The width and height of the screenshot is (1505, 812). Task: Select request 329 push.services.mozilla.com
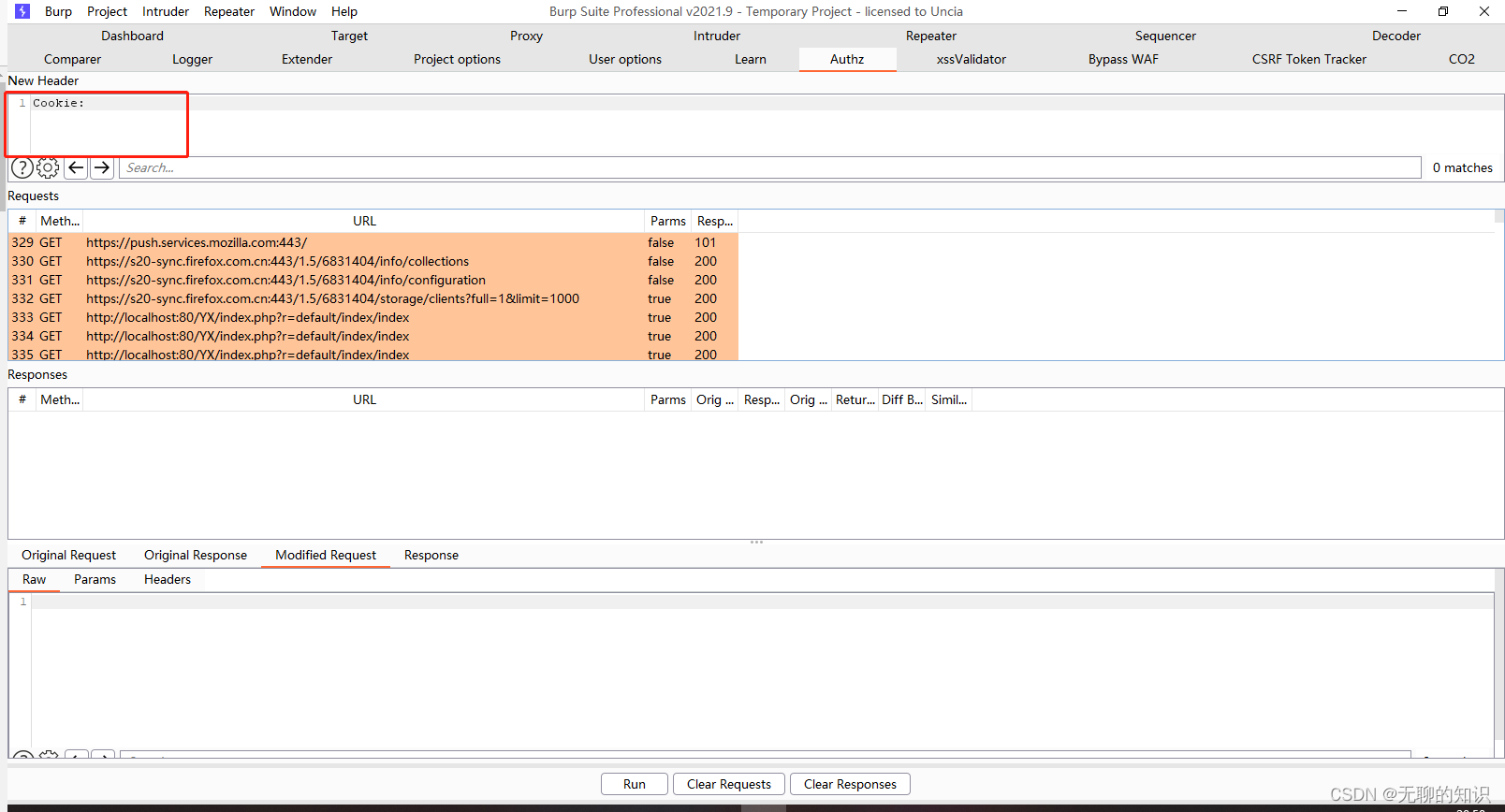[x=373, y=242]
